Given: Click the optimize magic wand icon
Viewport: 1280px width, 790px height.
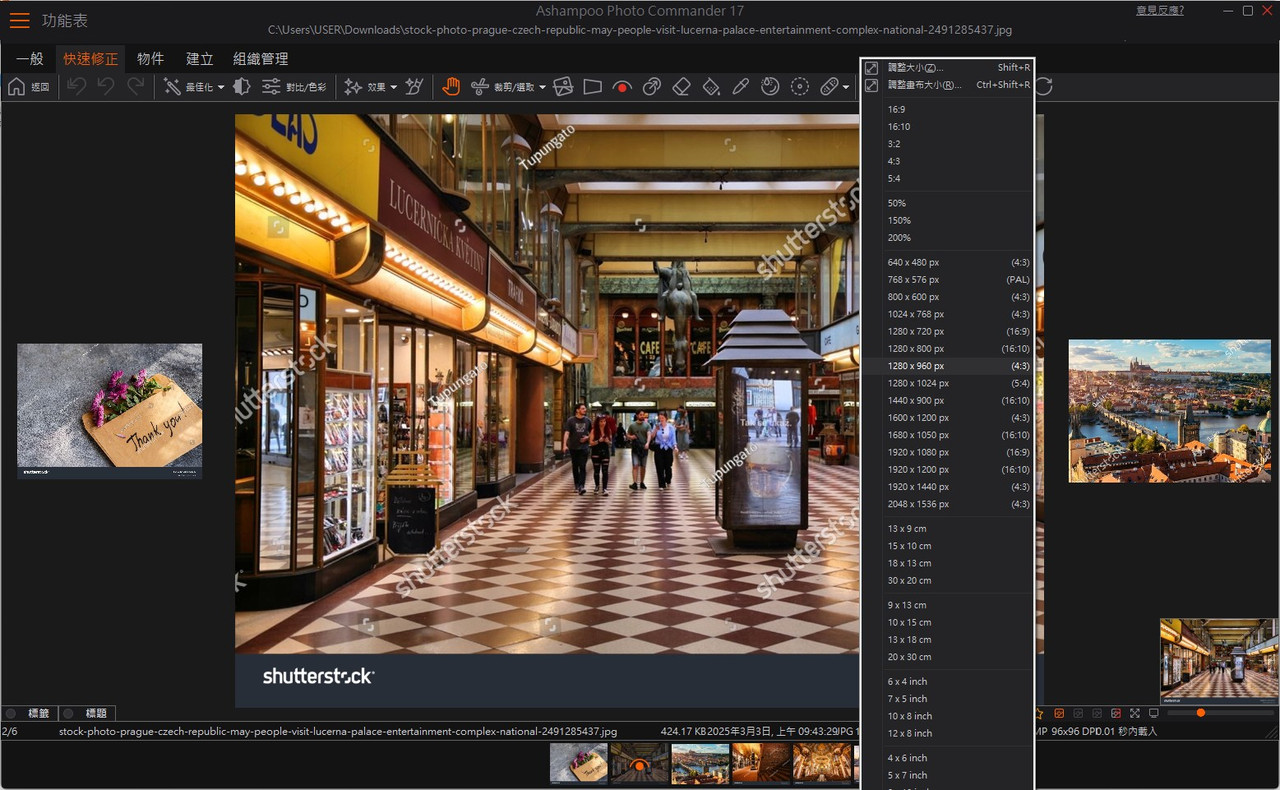Looking at the screenshot, I should (172, 87).
